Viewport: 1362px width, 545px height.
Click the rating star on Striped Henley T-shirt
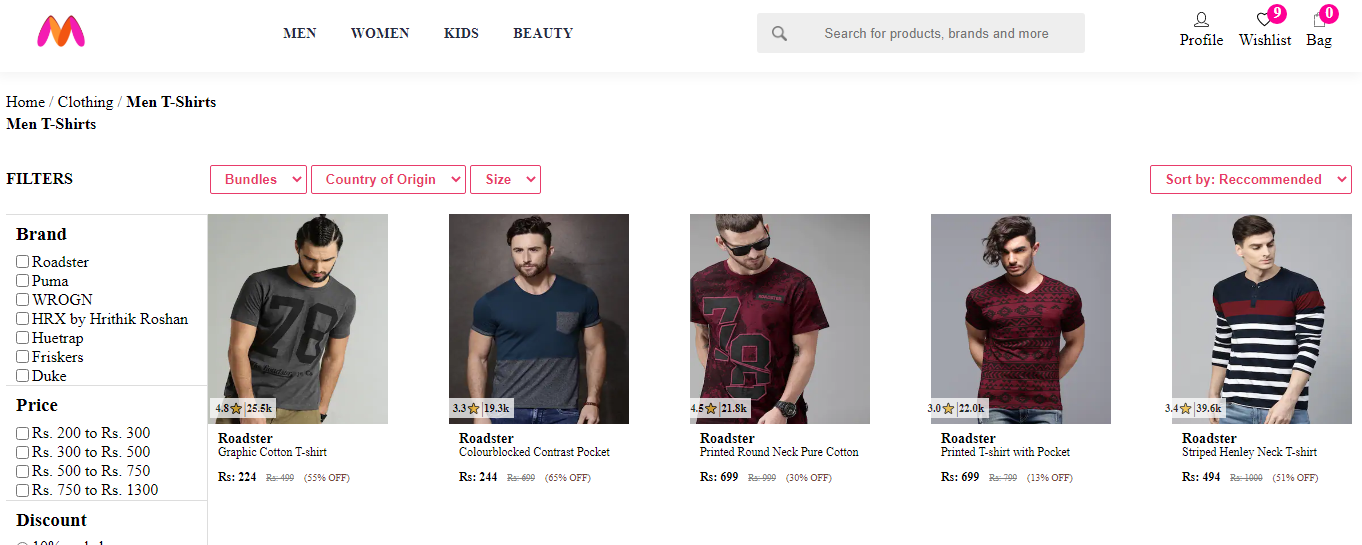click(1185, 409)
